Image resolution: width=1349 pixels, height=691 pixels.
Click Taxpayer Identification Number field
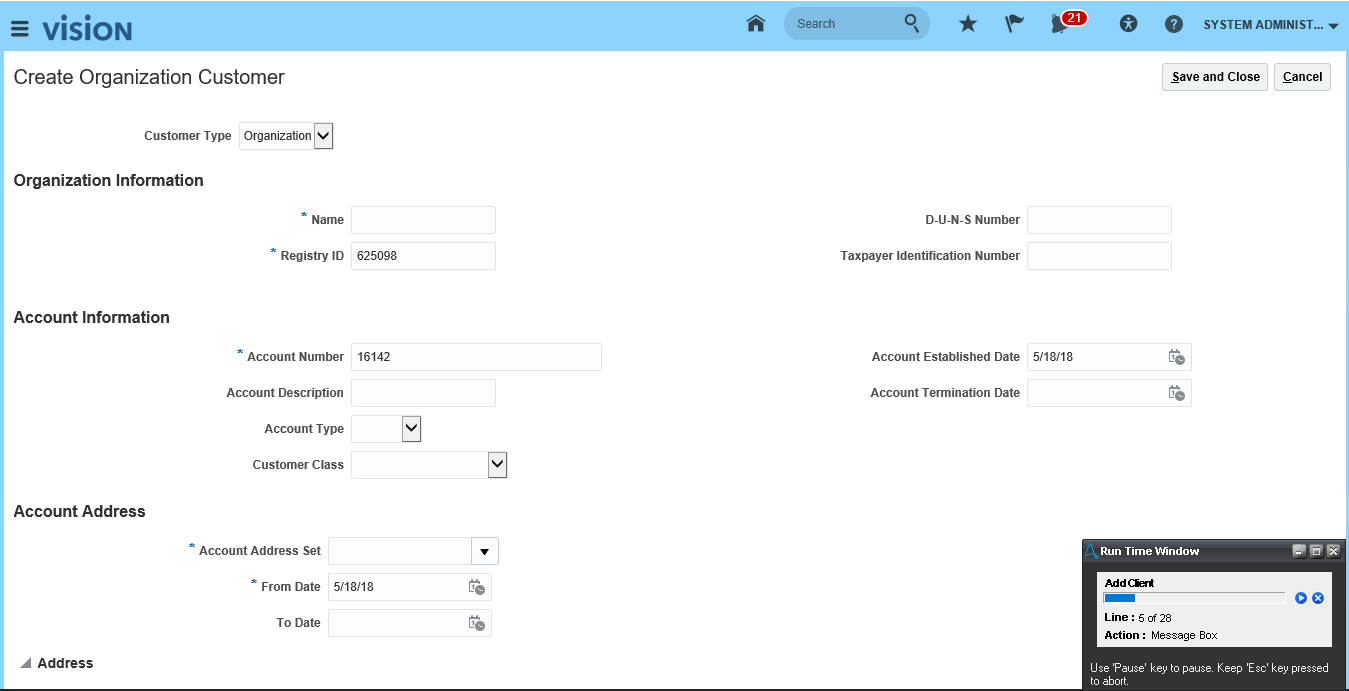point(1099,256)
